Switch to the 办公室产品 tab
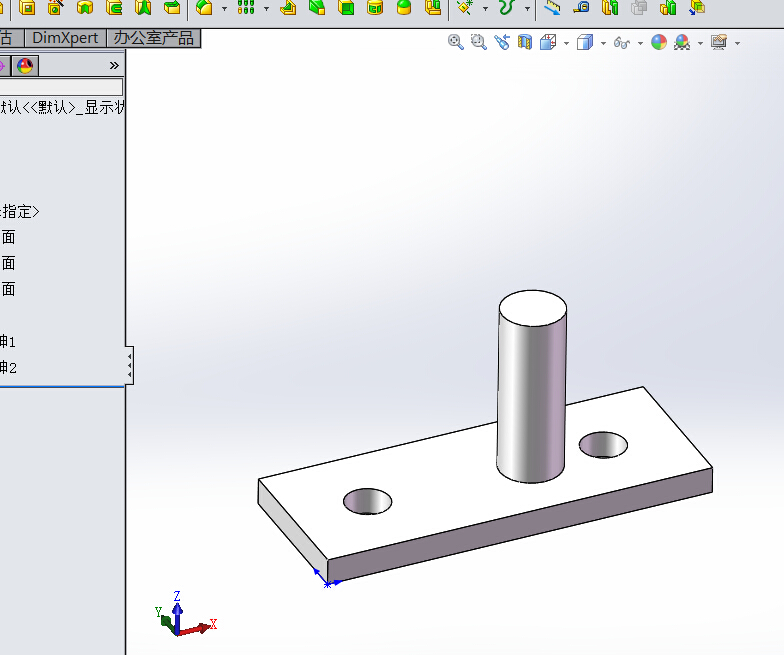784x655 pixels. (154, 38)
